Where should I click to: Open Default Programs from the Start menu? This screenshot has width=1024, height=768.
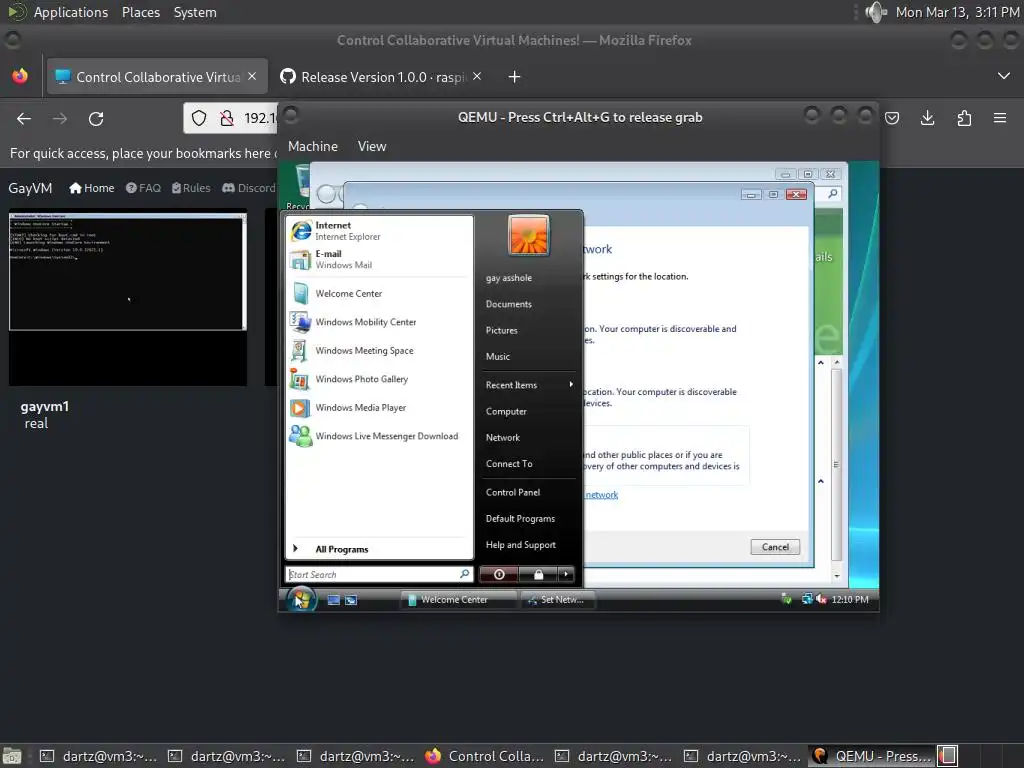point(520,519)
